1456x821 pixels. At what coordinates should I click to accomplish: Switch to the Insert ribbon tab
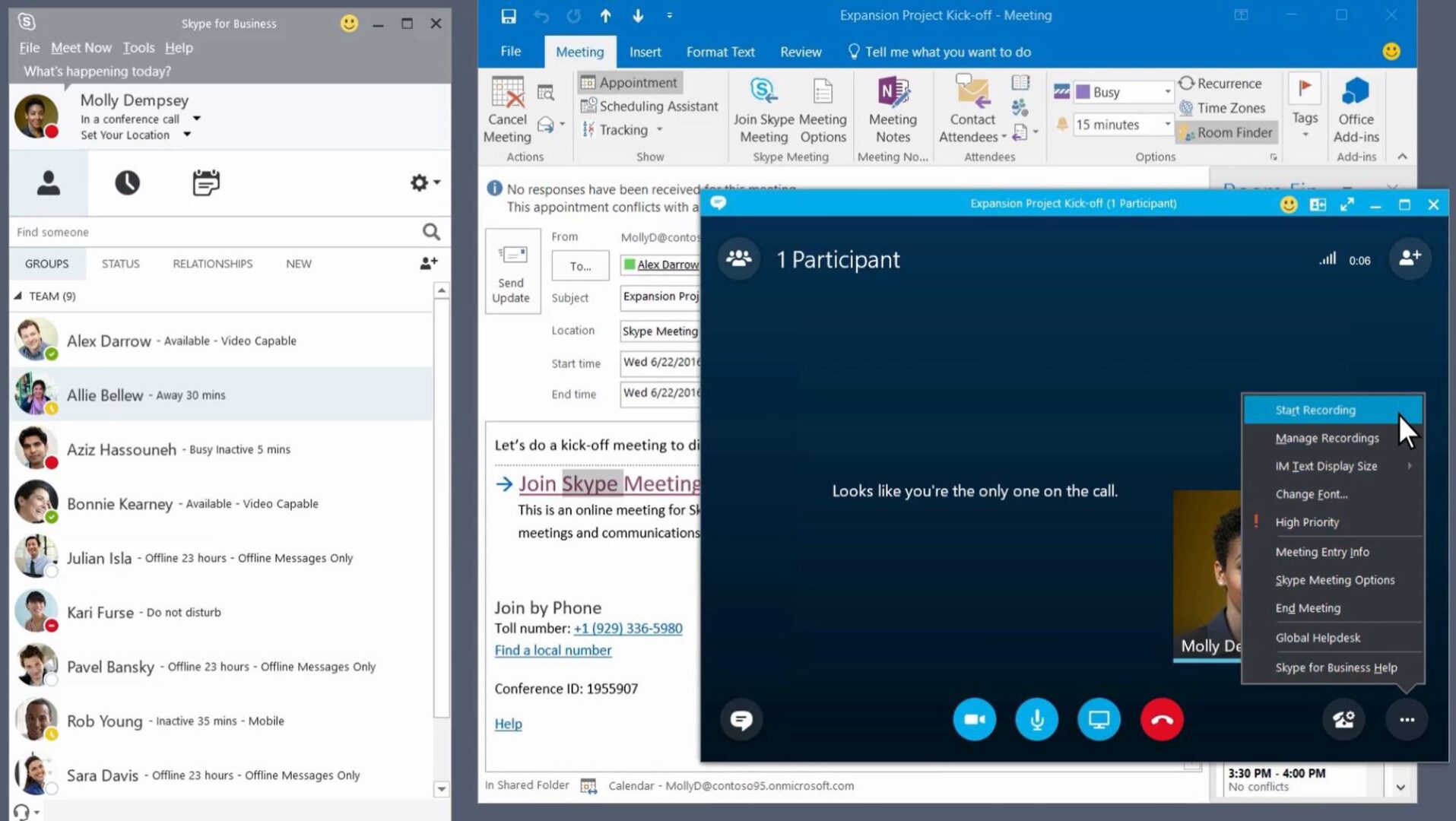(x=645, y=52)
